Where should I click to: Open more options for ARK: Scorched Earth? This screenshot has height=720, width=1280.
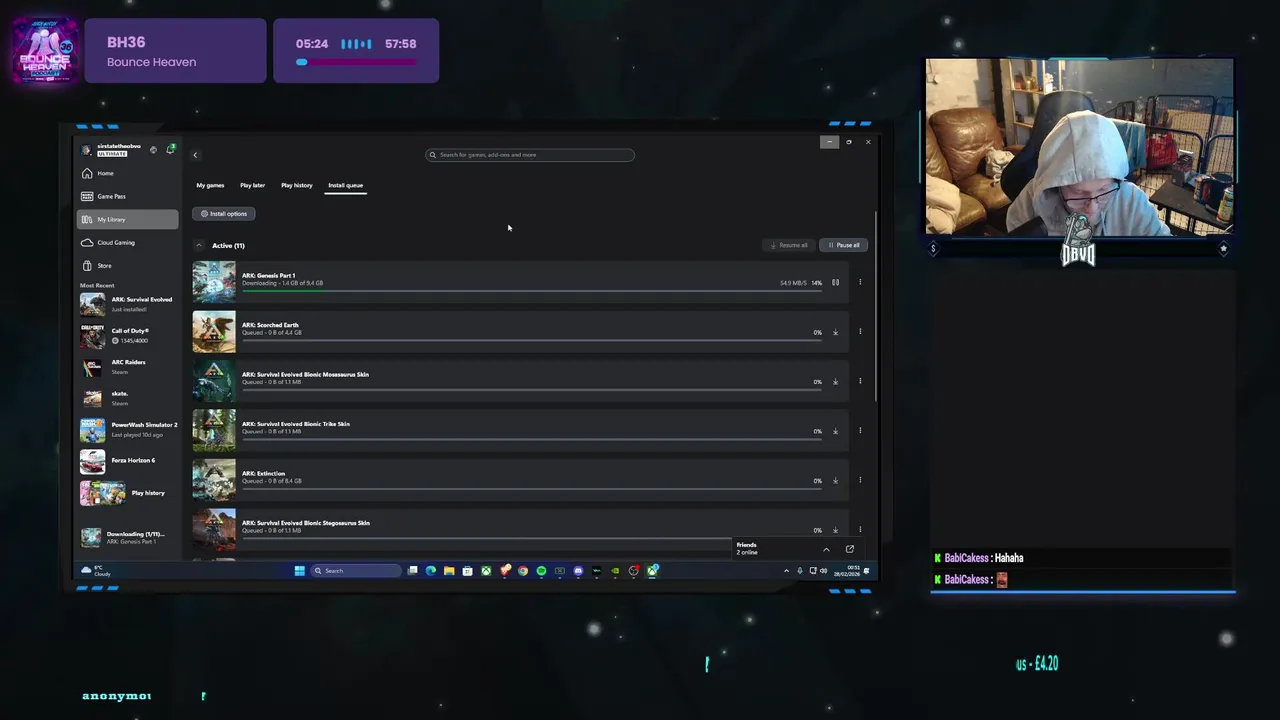[x=860, y=332]
